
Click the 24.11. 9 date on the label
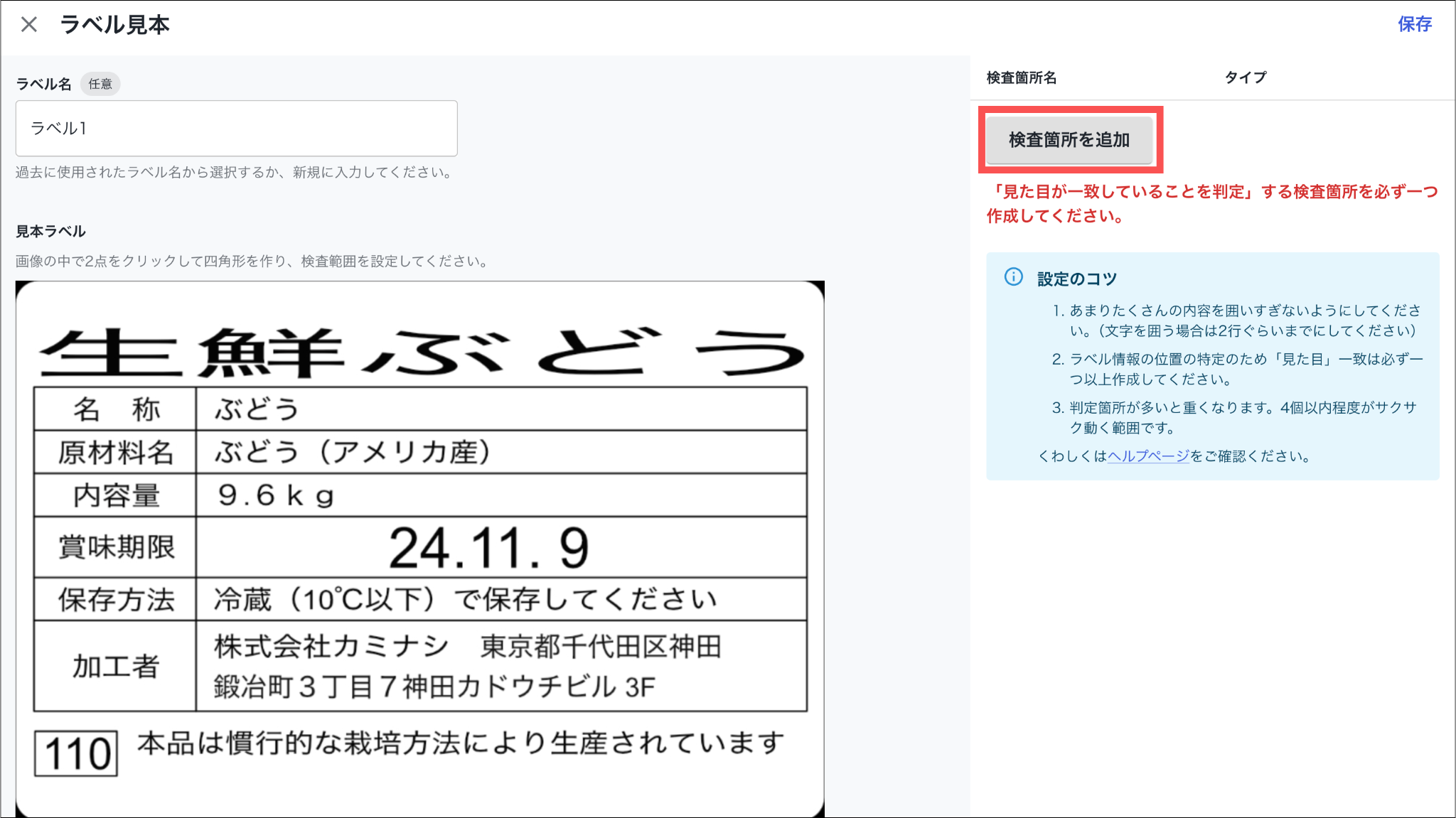click(489, 548)
